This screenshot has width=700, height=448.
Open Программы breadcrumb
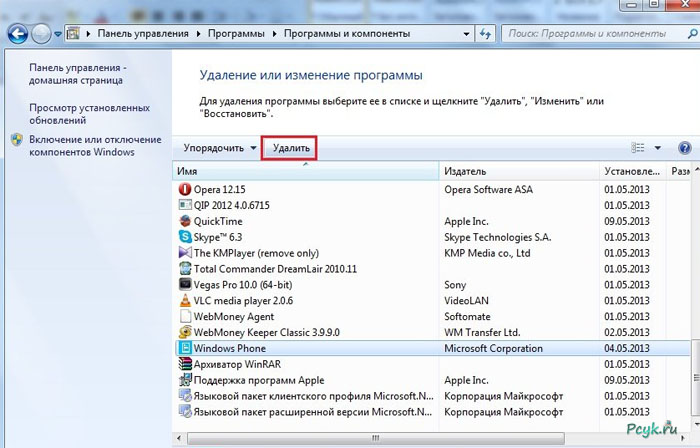(x=236, y=33)
